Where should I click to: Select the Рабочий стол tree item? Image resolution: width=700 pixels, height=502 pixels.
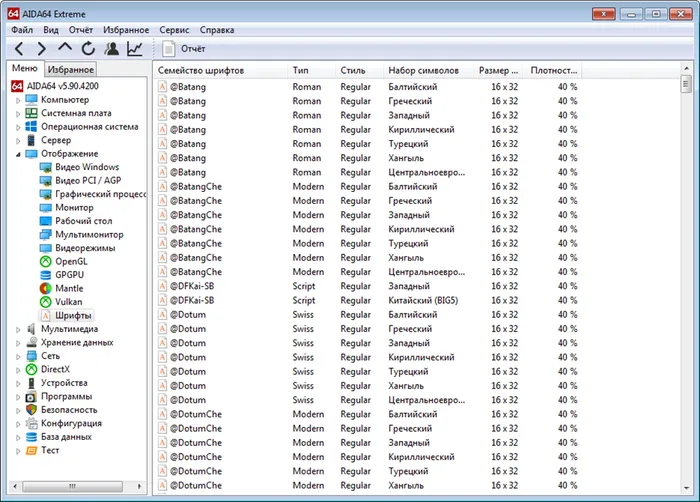83,221
